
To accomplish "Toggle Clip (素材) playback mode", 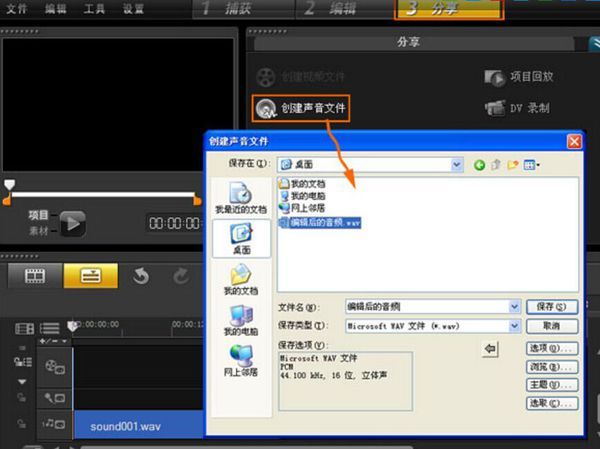I will (x=39, y=229).
